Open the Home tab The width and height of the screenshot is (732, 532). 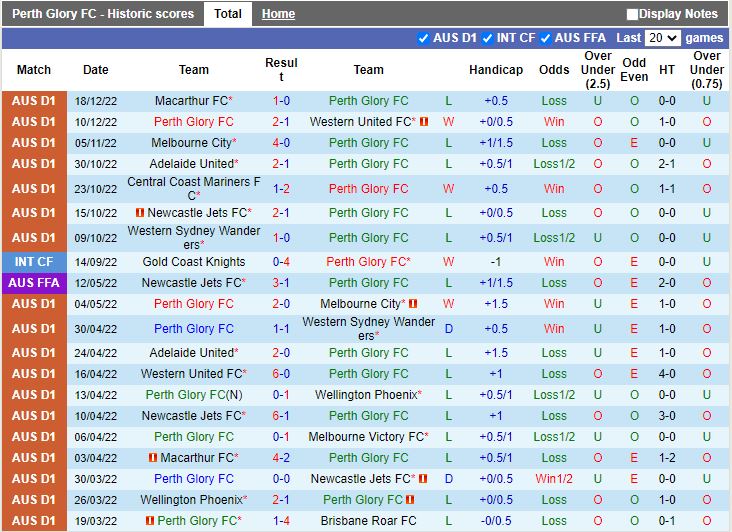(x=278, y=14)
